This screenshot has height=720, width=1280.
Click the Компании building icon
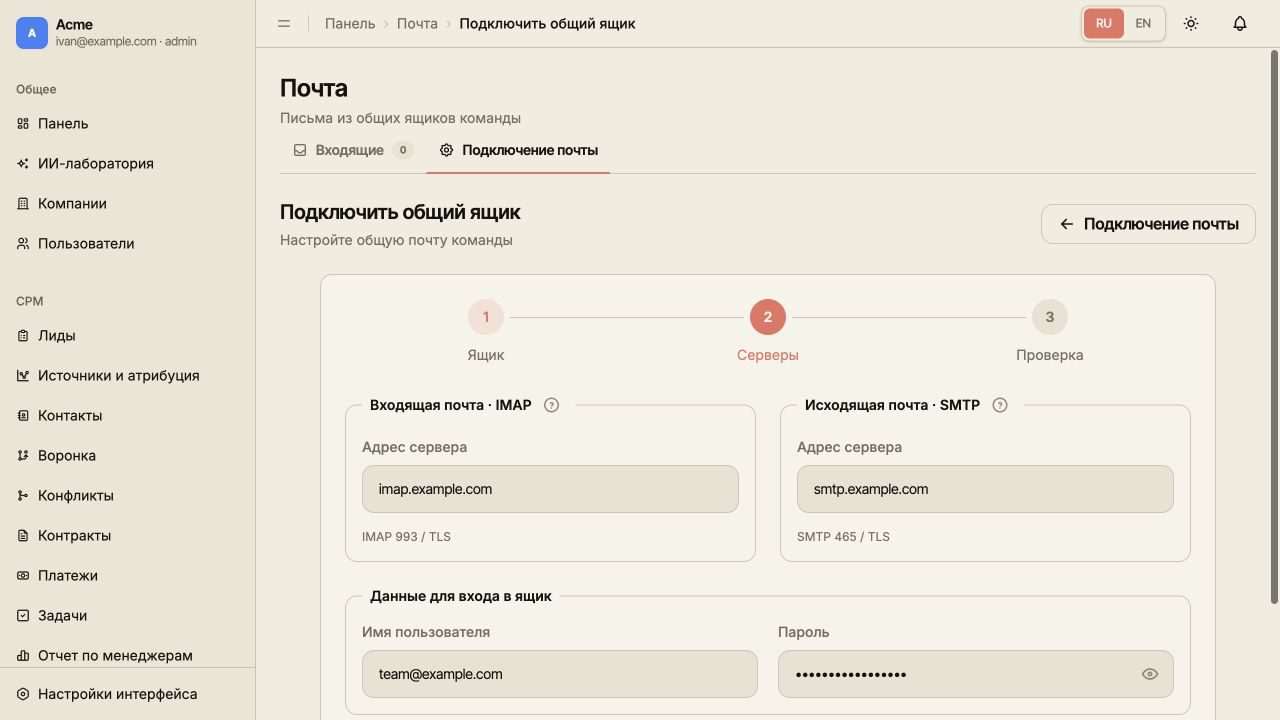click(23, 203)
